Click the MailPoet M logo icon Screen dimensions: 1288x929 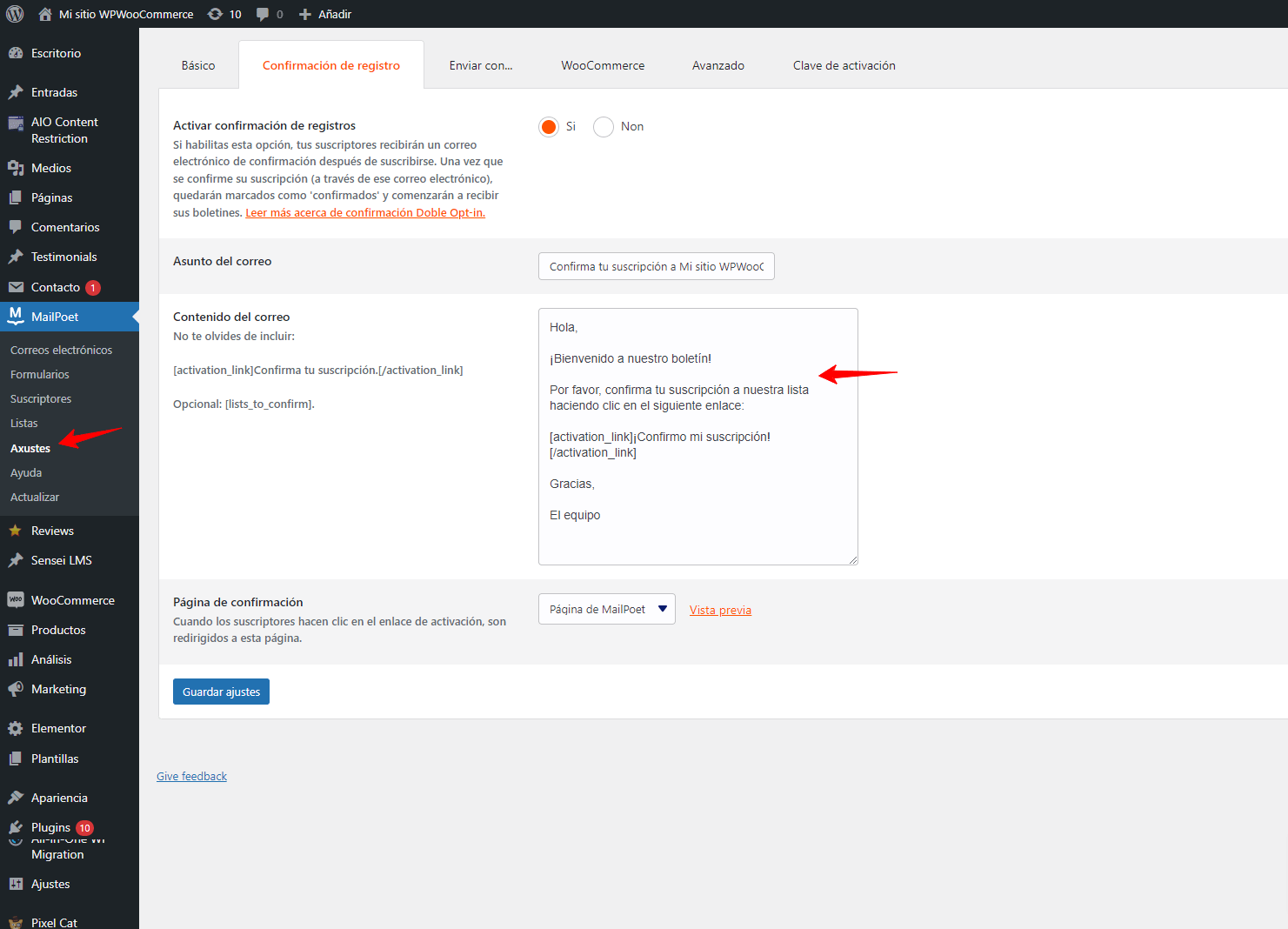[16, 316]
